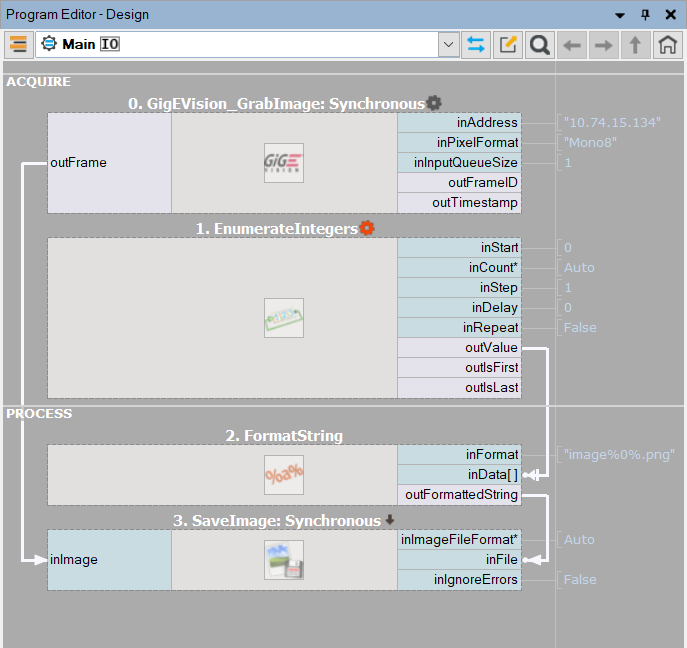Viewport: 687px width, 648px height.
Task: Select the inIgnoreErrors False value
Action: tap(580, 580)
